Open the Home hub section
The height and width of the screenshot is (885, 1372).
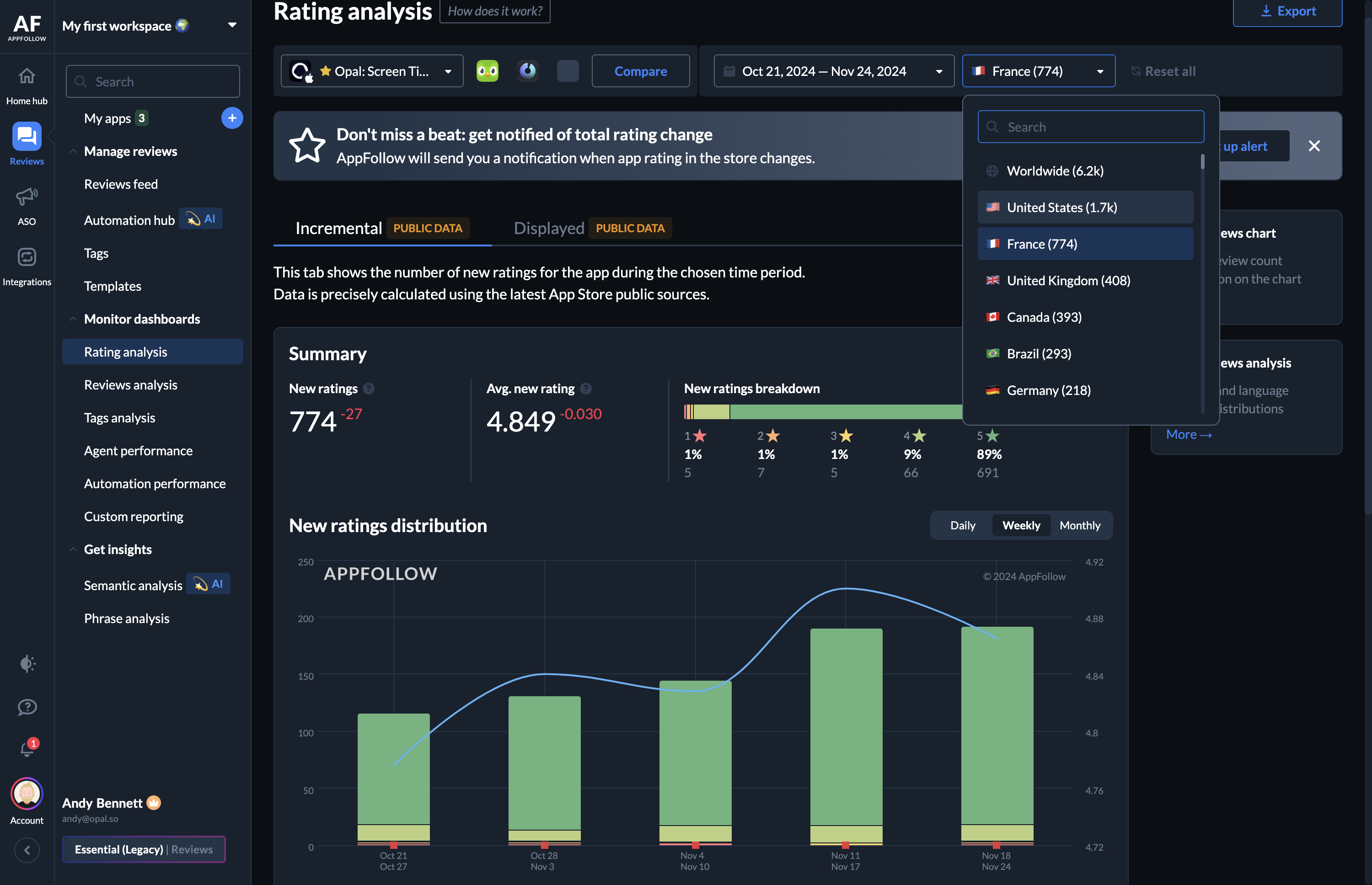tap(27, 86)
